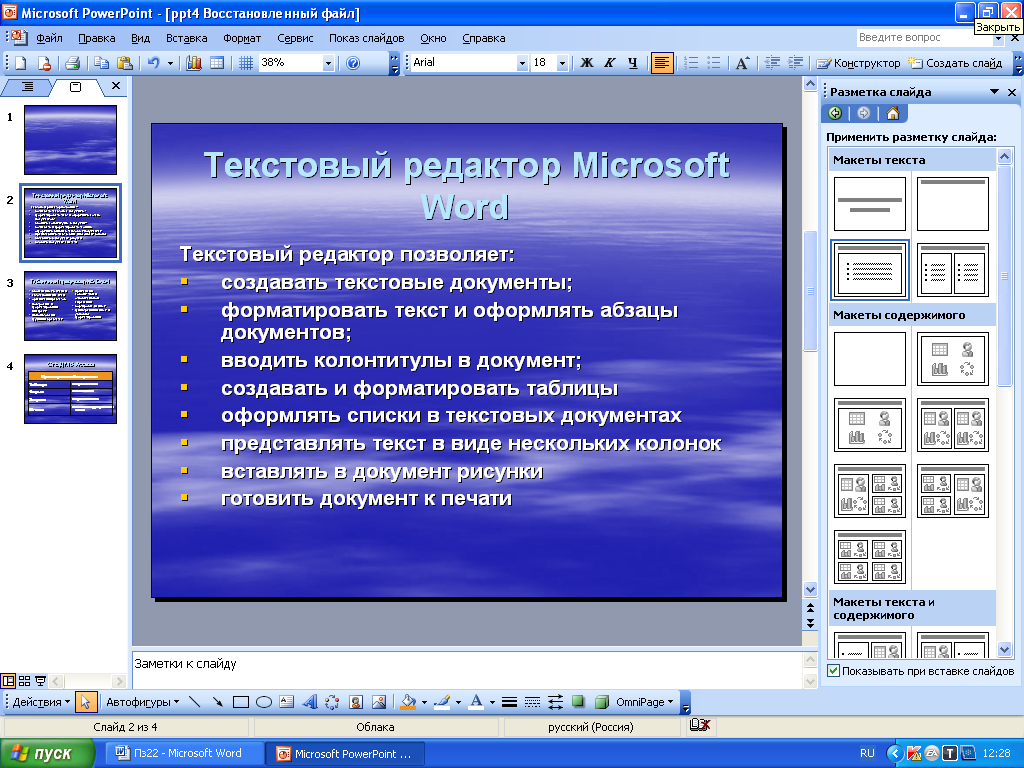Open the Вставка menu

click(187, 38)
